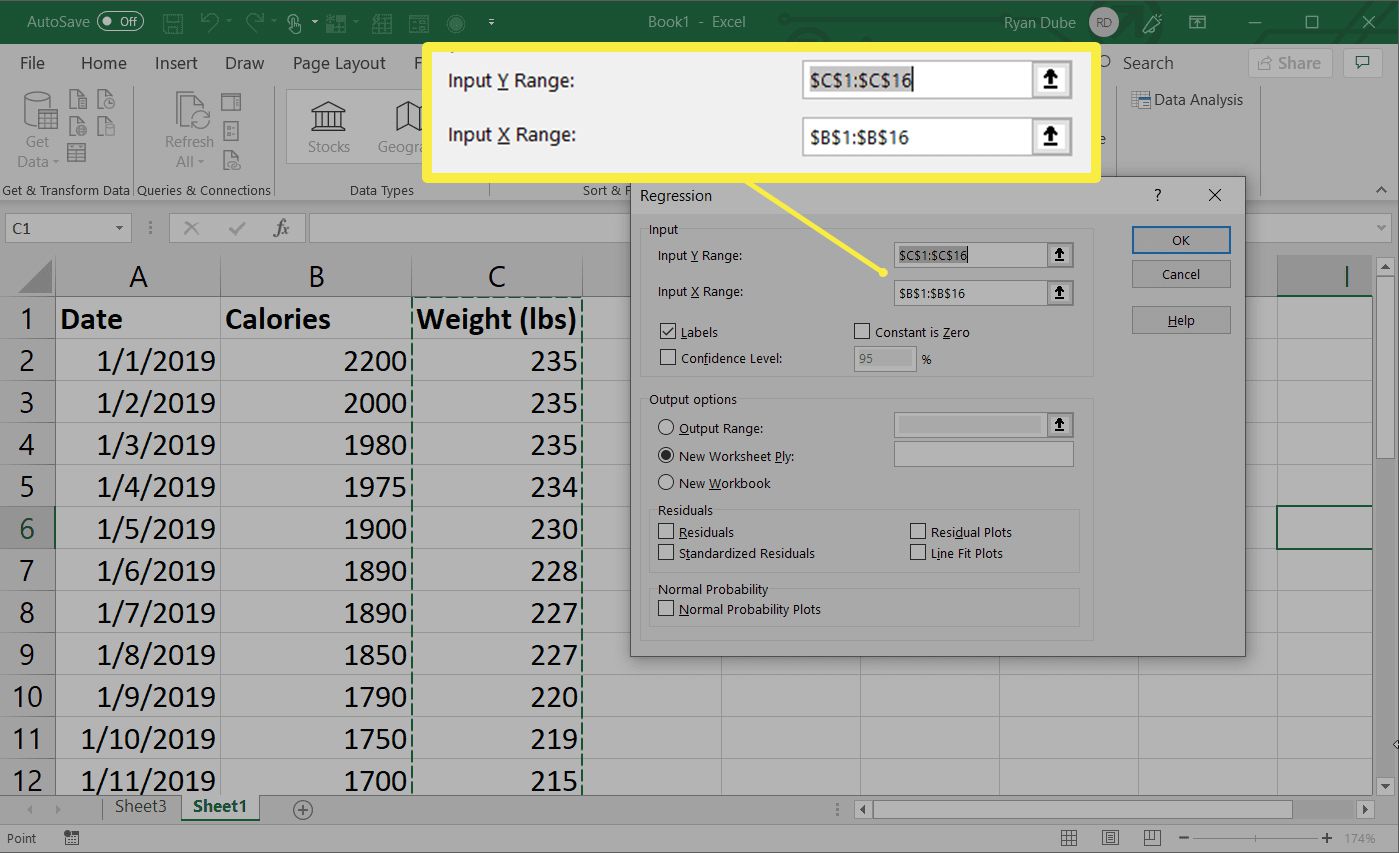
Task: Select the New Workbook radio button
Action: [x=666, y=482]
